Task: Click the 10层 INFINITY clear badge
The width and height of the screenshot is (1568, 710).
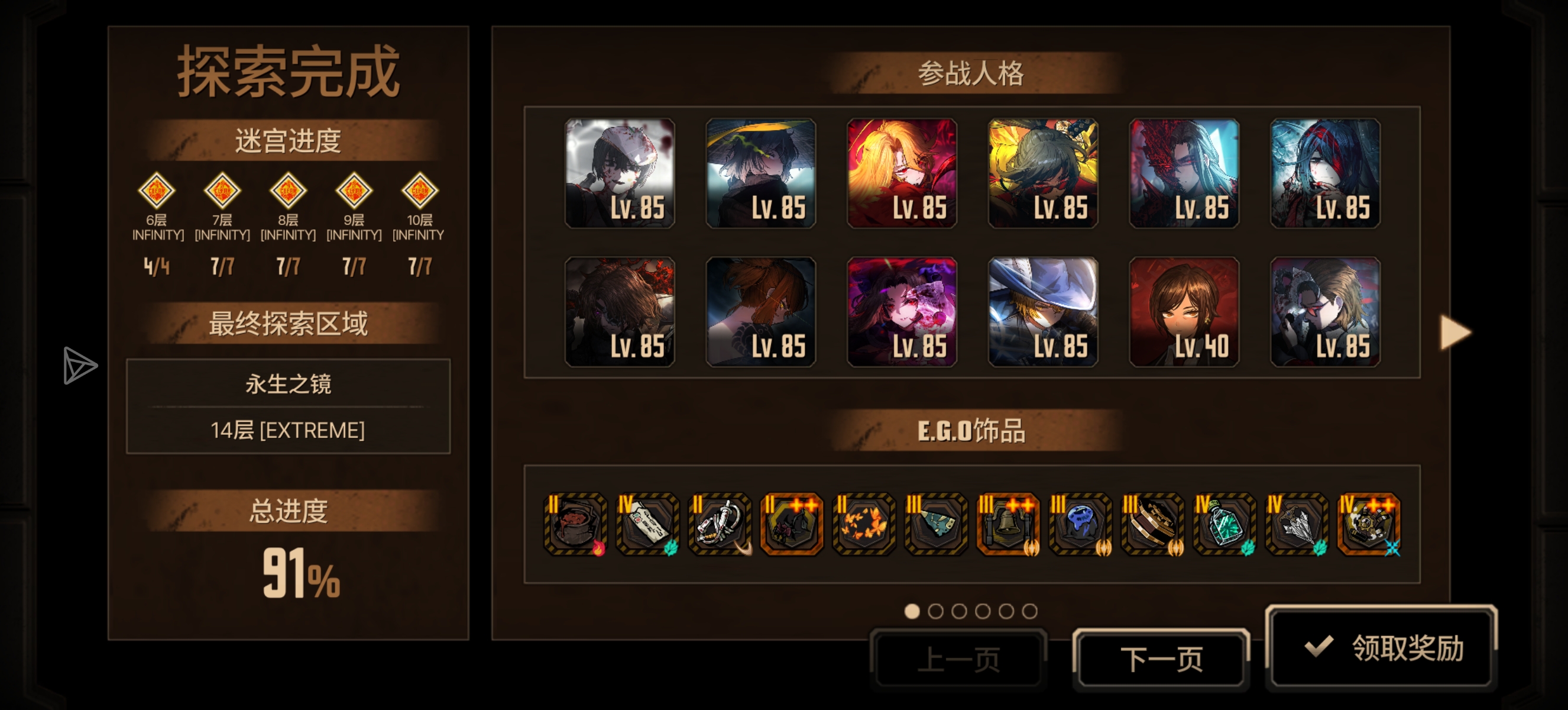Action: pyautogui.click(x=419, y=191)
